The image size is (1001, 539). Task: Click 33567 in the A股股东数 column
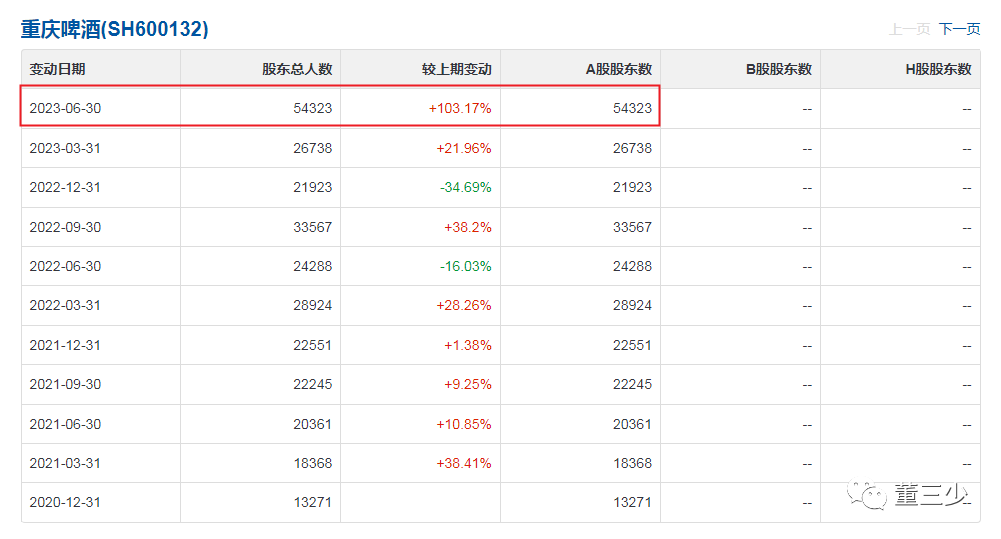pyautogui.click(x=633, y=227)
